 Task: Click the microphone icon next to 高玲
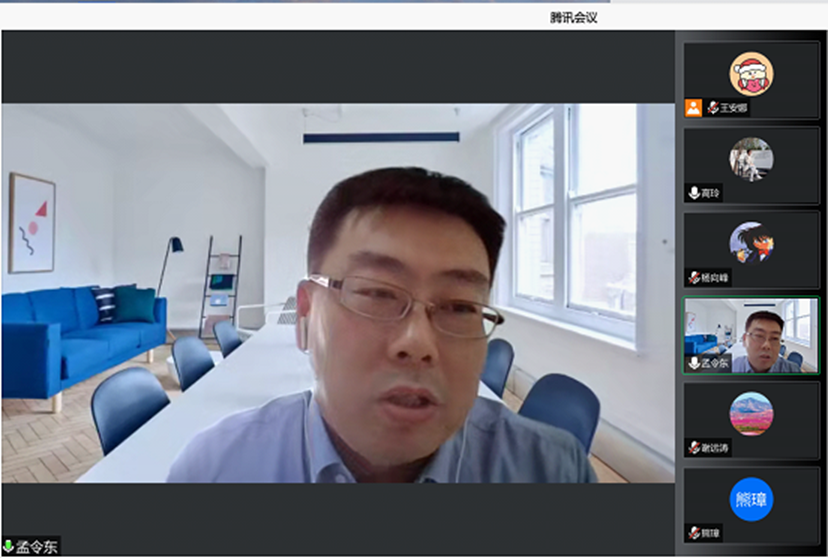(x=694, y=192)
